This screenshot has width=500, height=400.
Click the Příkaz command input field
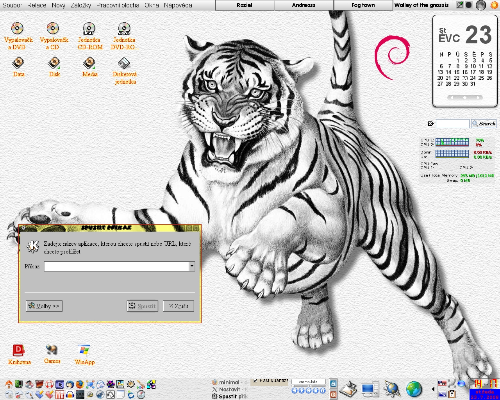tap(117, 266)
